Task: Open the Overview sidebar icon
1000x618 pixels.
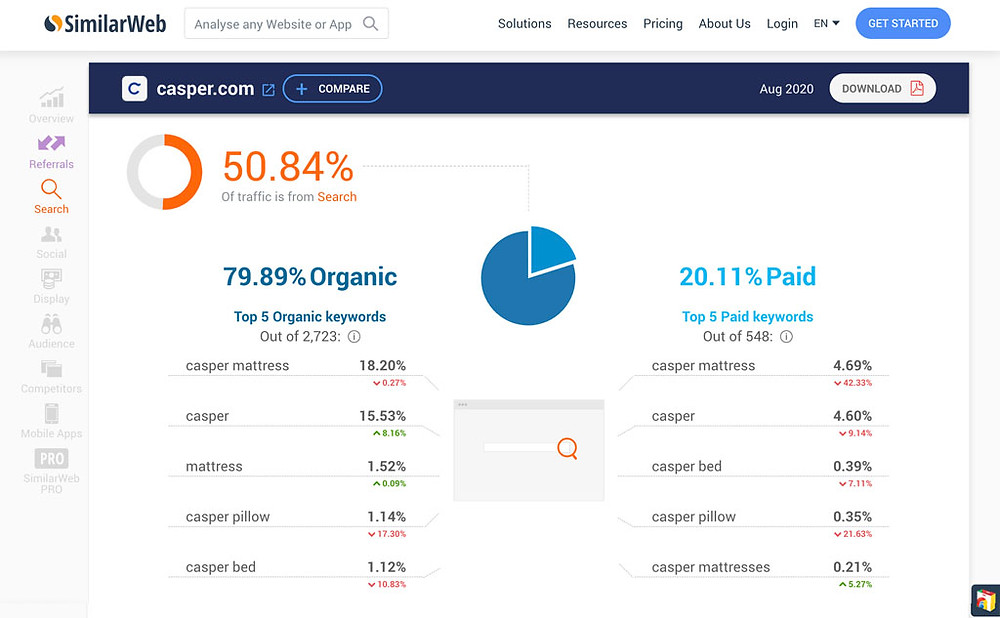Action: click(52, 98)
